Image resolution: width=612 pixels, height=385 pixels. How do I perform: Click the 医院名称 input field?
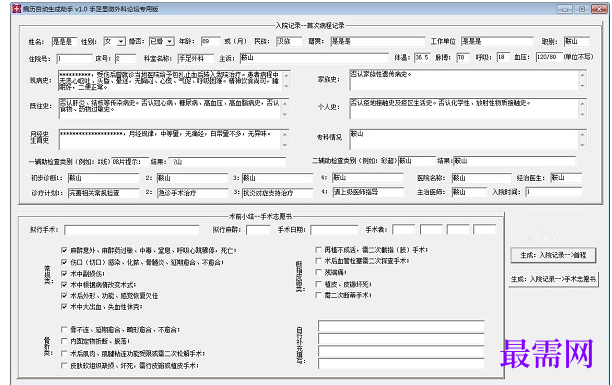tap(482, 178)
